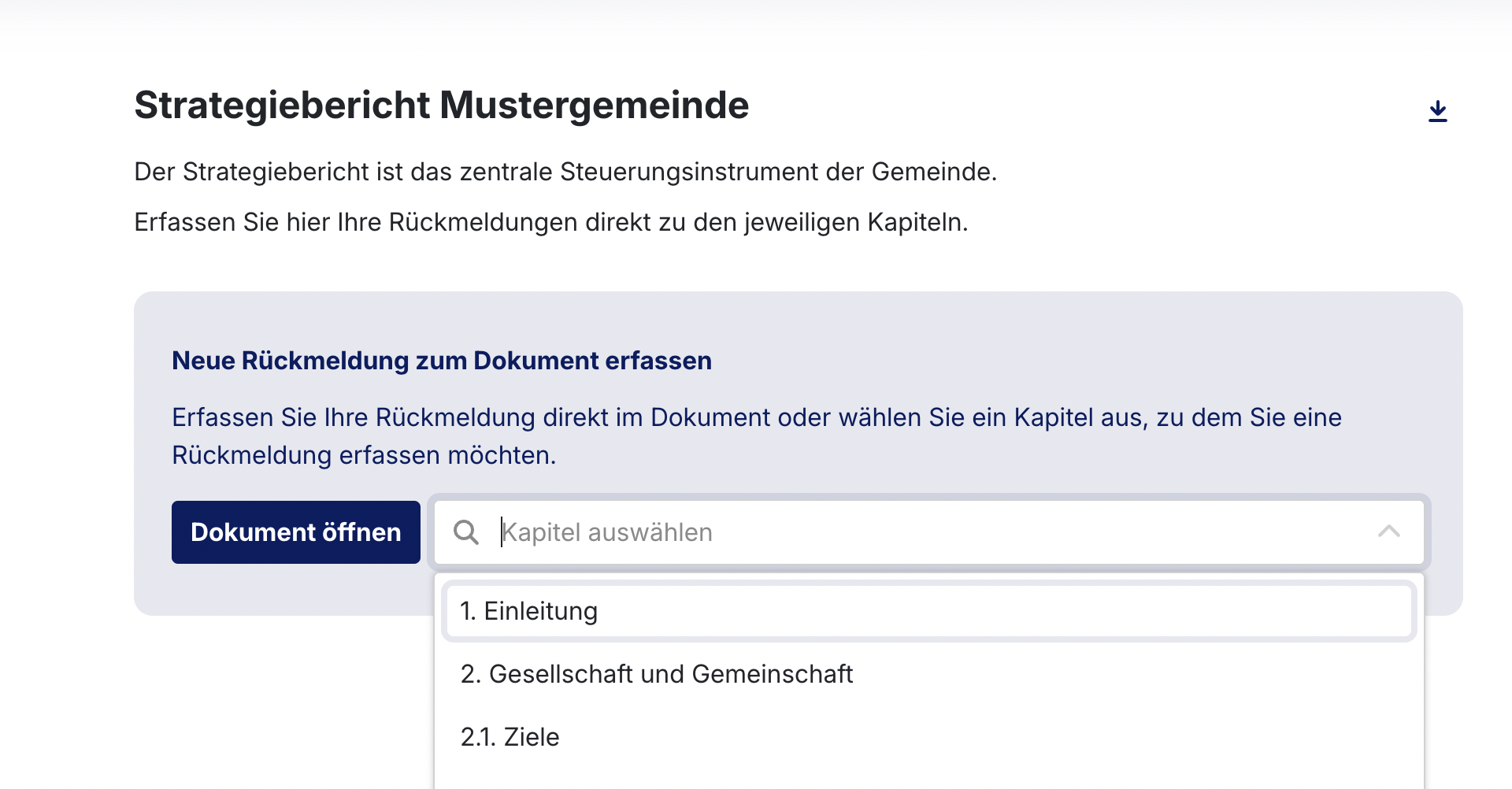Screen dimensions: 1512x789
Task: Click the line starting Erfassen Sie hier
Action: (550, 222)
